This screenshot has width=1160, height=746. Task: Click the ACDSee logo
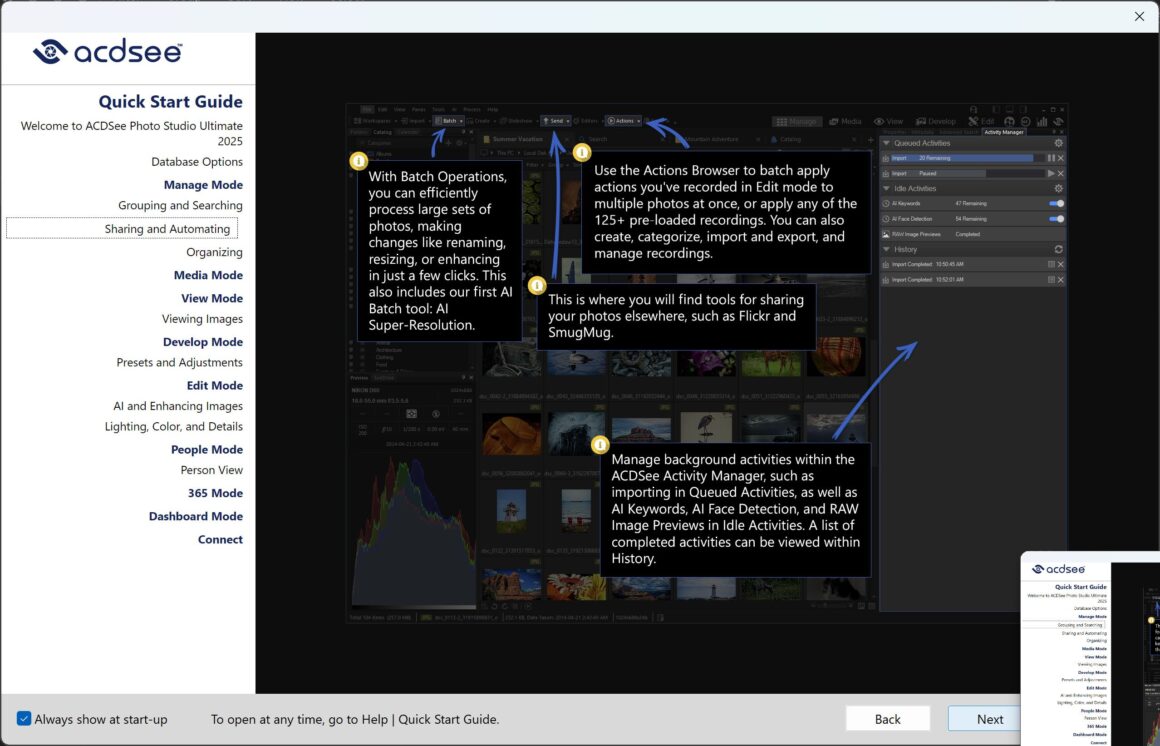point(107,51)
